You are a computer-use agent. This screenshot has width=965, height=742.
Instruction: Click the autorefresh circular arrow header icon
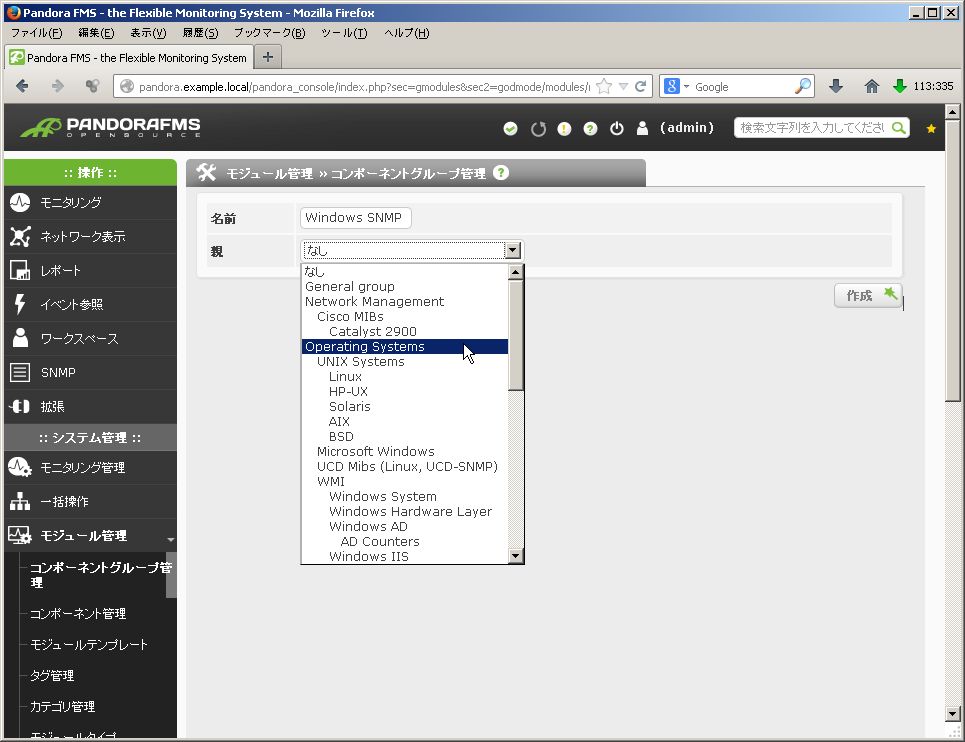click(x=539, y=129)
